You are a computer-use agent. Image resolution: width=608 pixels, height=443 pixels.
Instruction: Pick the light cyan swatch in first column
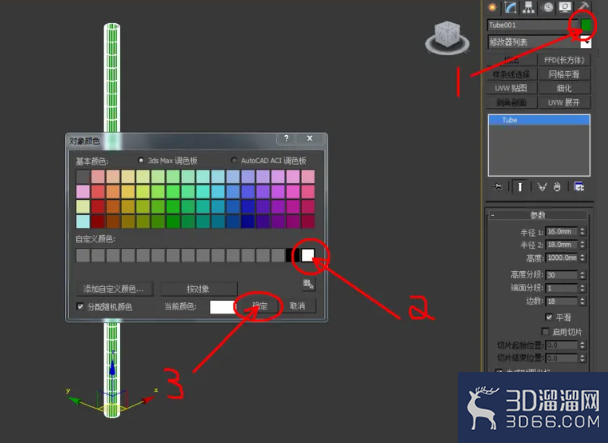tap(83, 222)
